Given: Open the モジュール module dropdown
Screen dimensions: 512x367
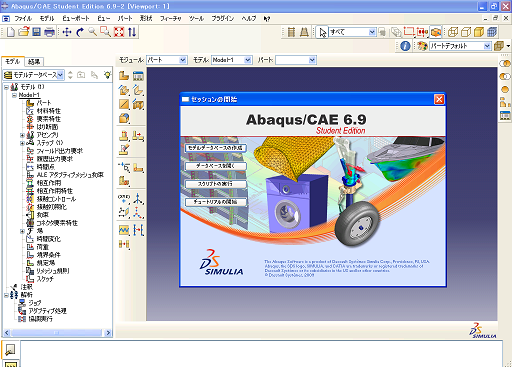Looking at the screenshot, I should tap(166, 60).
